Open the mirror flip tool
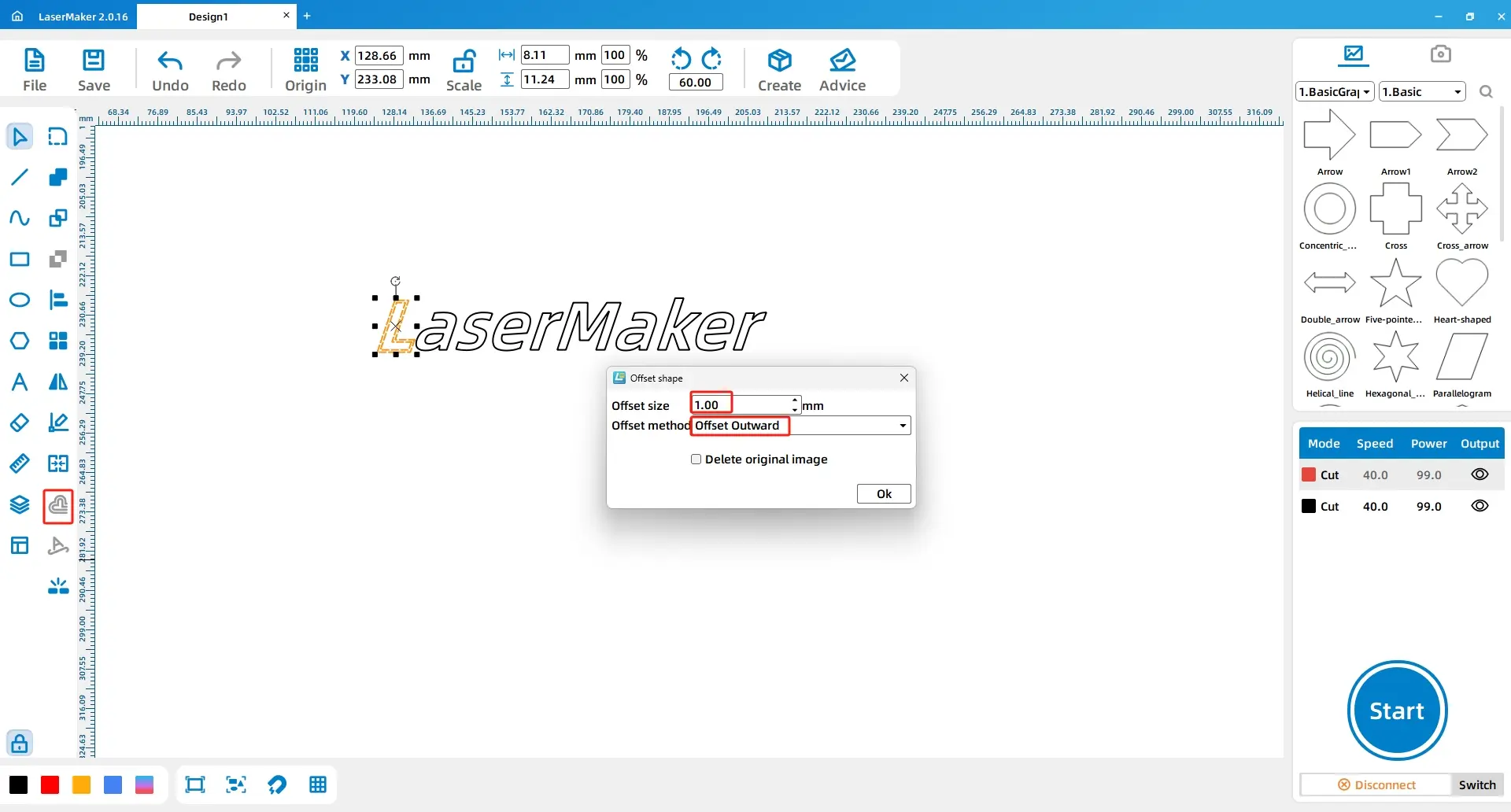Image resolution: width=1511 pixels, height=812 pixels. [58, 382]
